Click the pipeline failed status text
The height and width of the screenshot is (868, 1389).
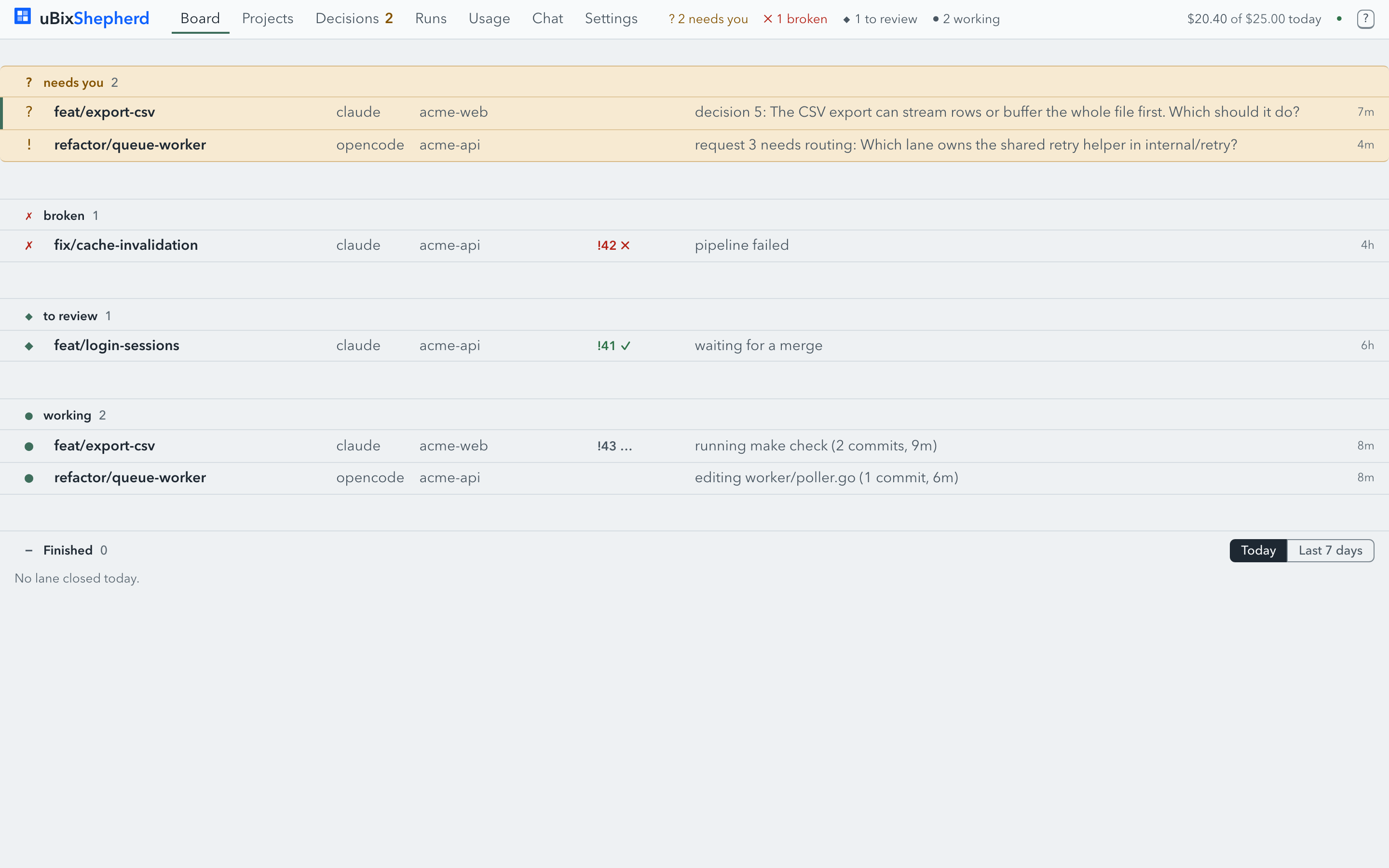click(742, 245)
